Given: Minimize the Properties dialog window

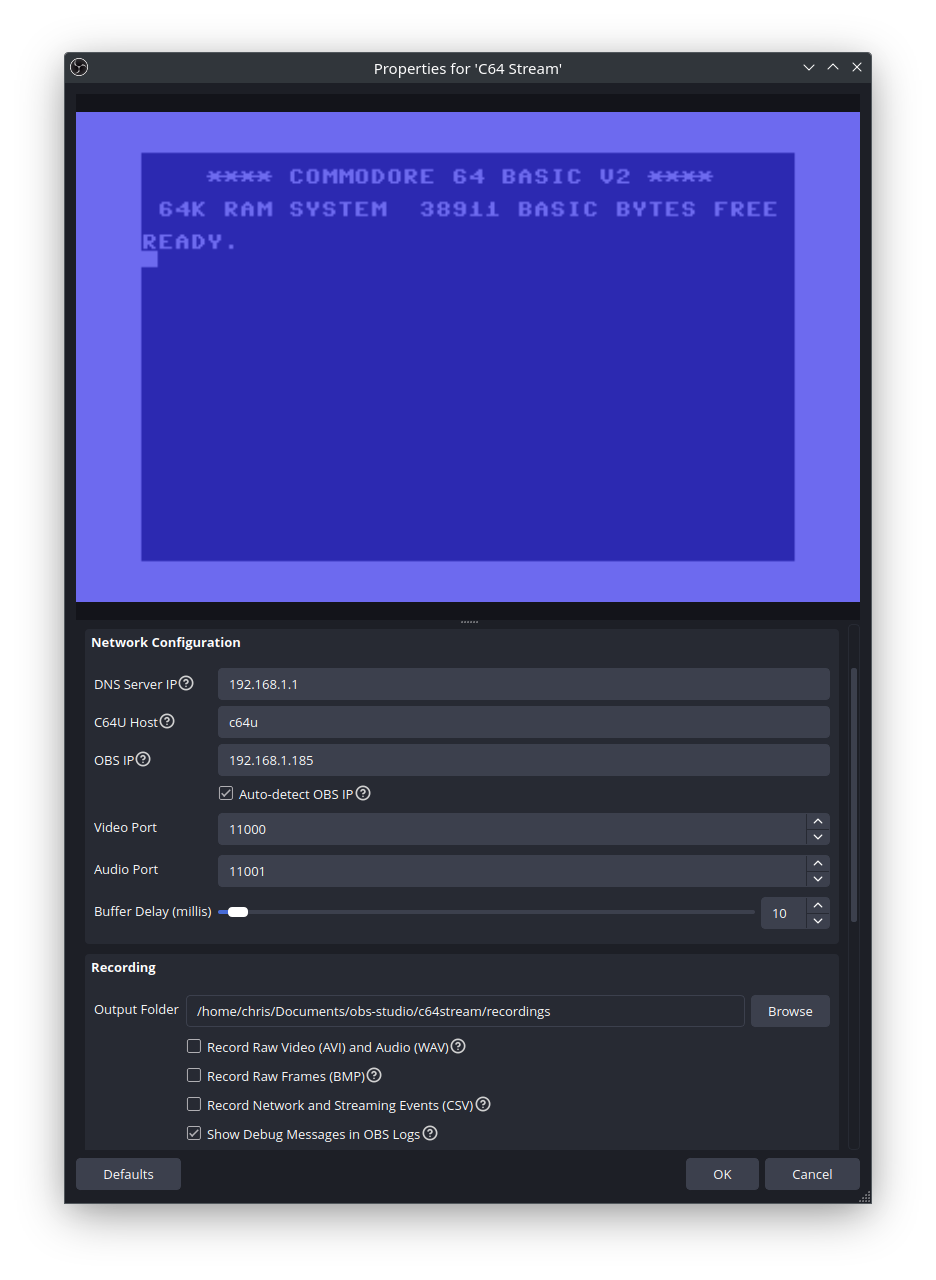Looking at the screenshot, I should pos(809,67).
